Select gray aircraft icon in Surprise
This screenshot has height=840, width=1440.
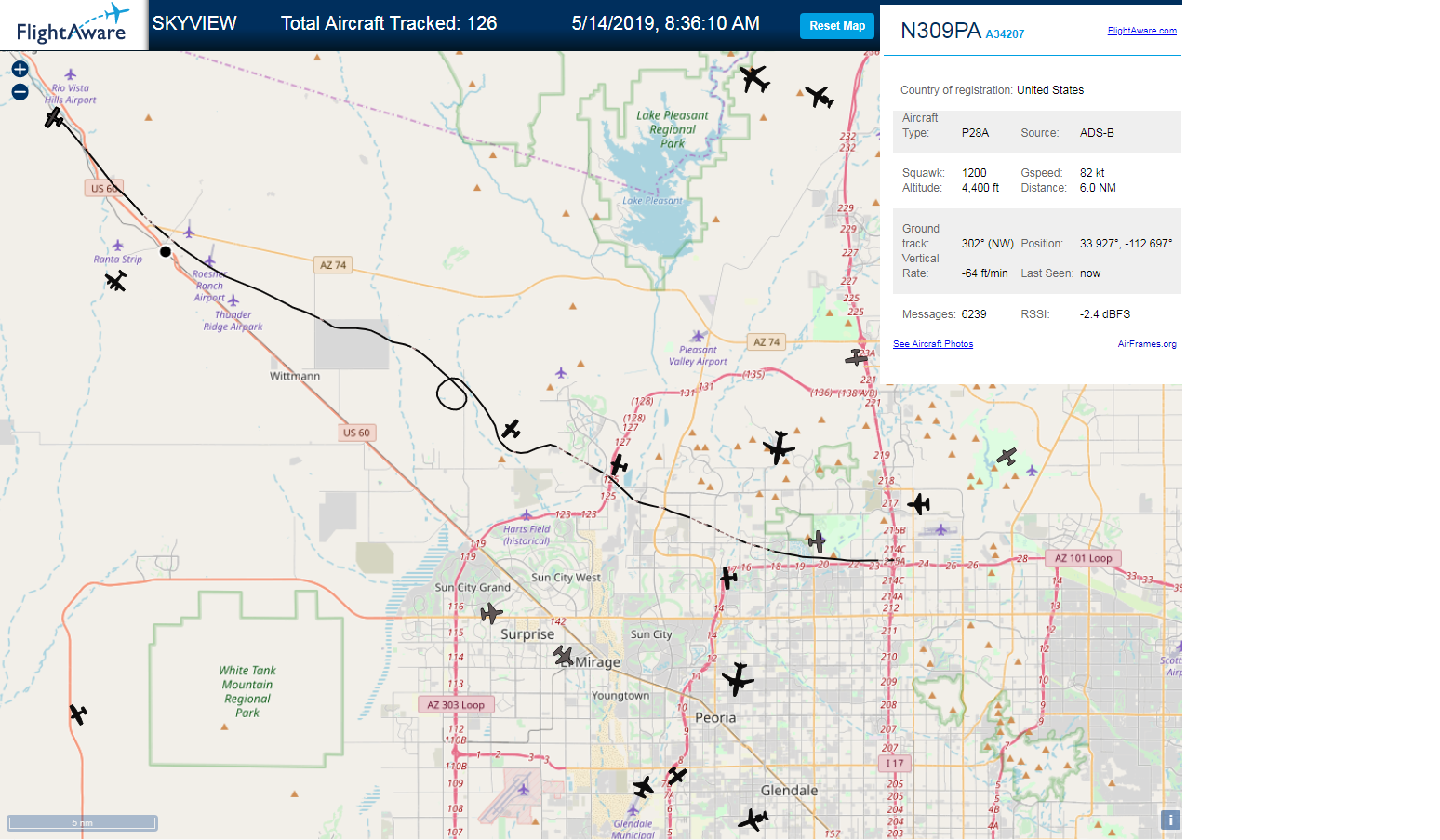click(x=491, y=613)
